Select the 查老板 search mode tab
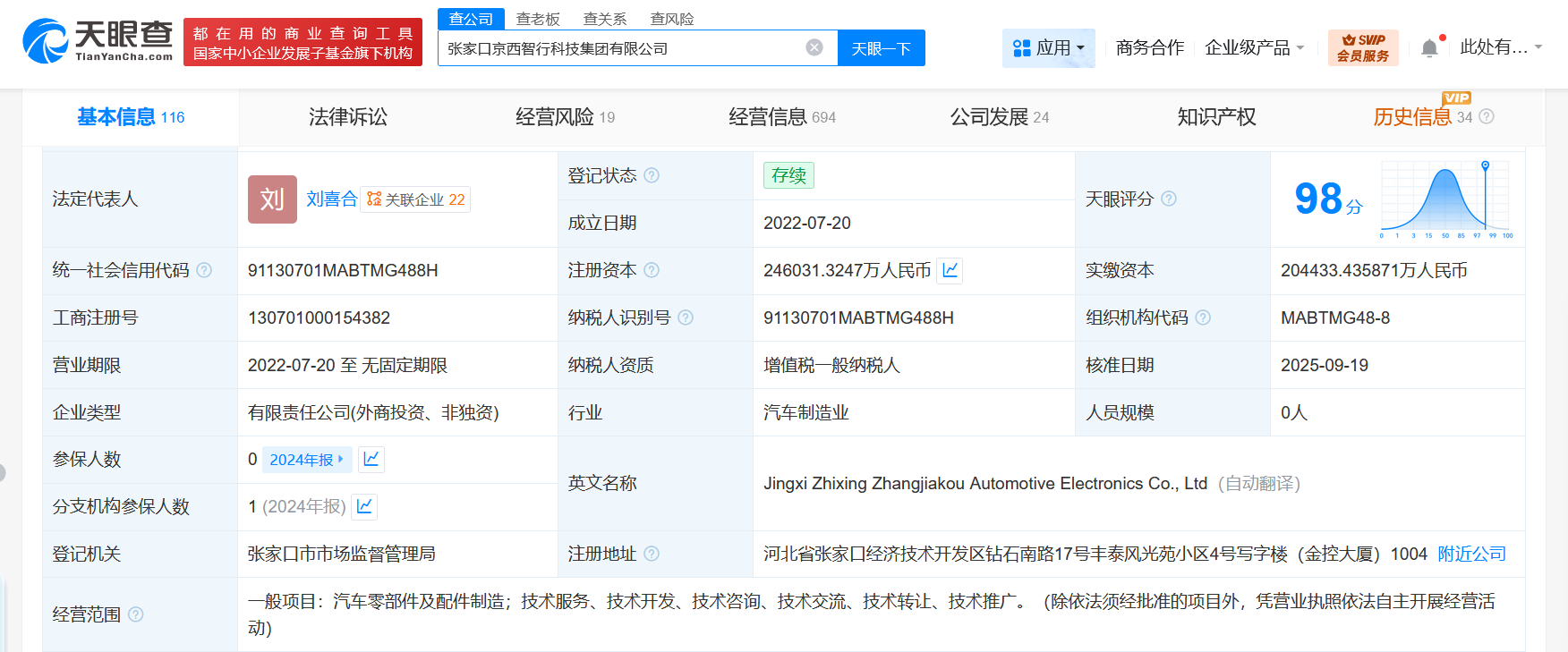 (538, 19)
